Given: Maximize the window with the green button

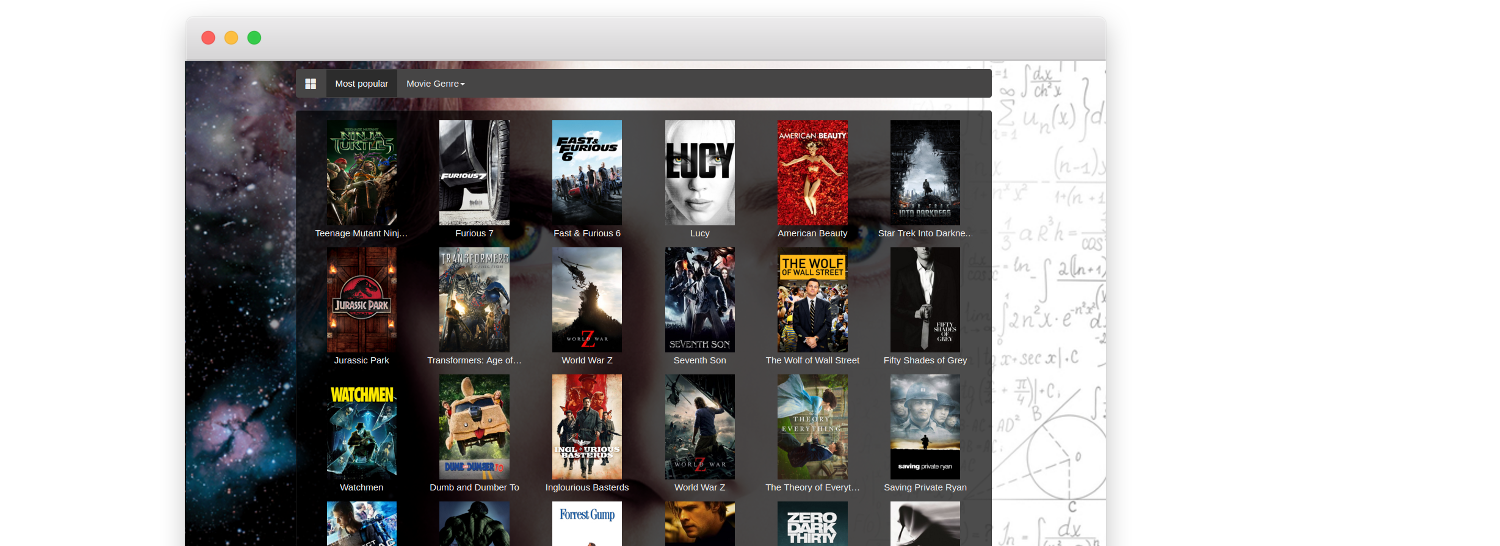Looking at the screenshot, I should [x=254, y=38].
